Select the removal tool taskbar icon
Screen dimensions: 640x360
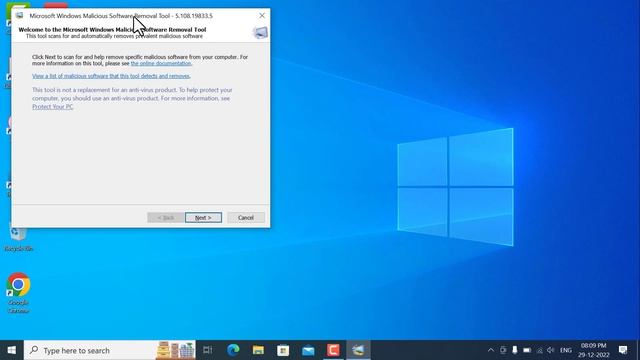358,350
